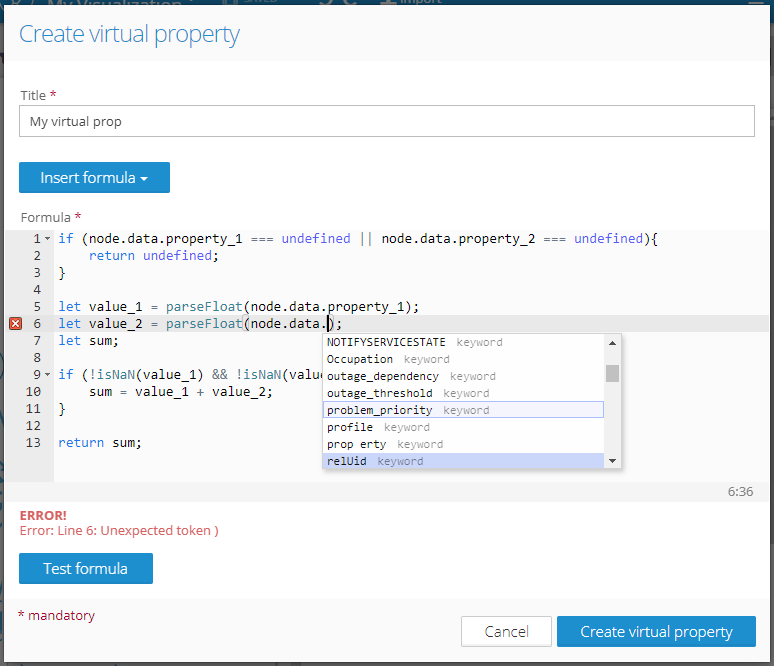The width and height of the screenshot is (774, 666).
Task: Select NOTIFYSERVICESTATE from autocomplete list
Action: pyautogui.click(x=386, y=342)
